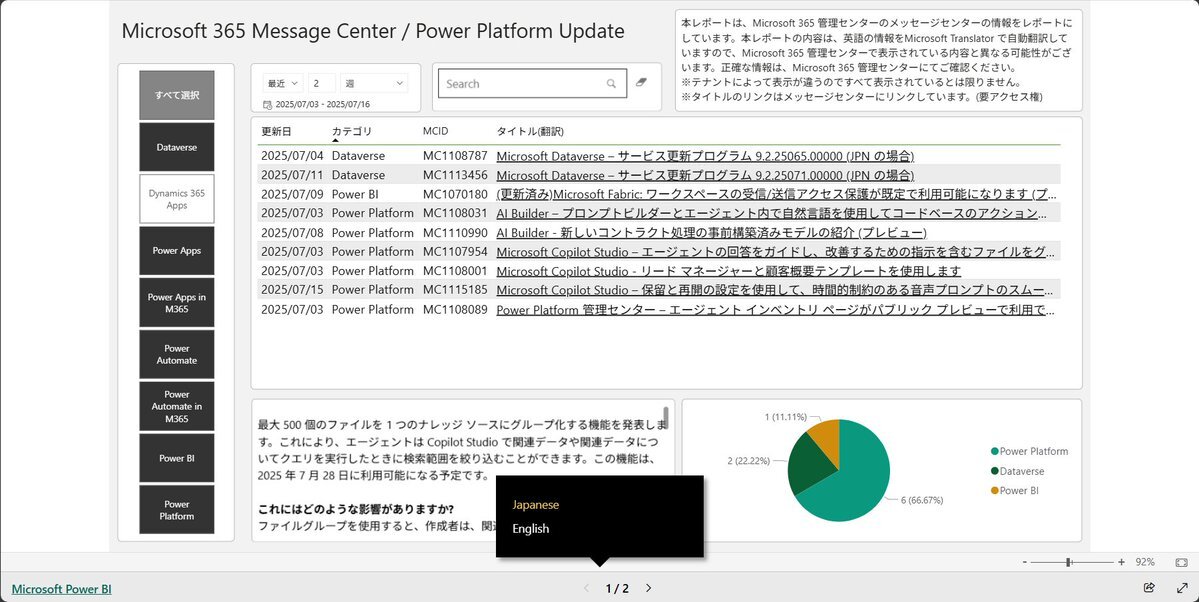Zoom out with the minus icon
1199x602 pixels.
(x=1025, y=562)
